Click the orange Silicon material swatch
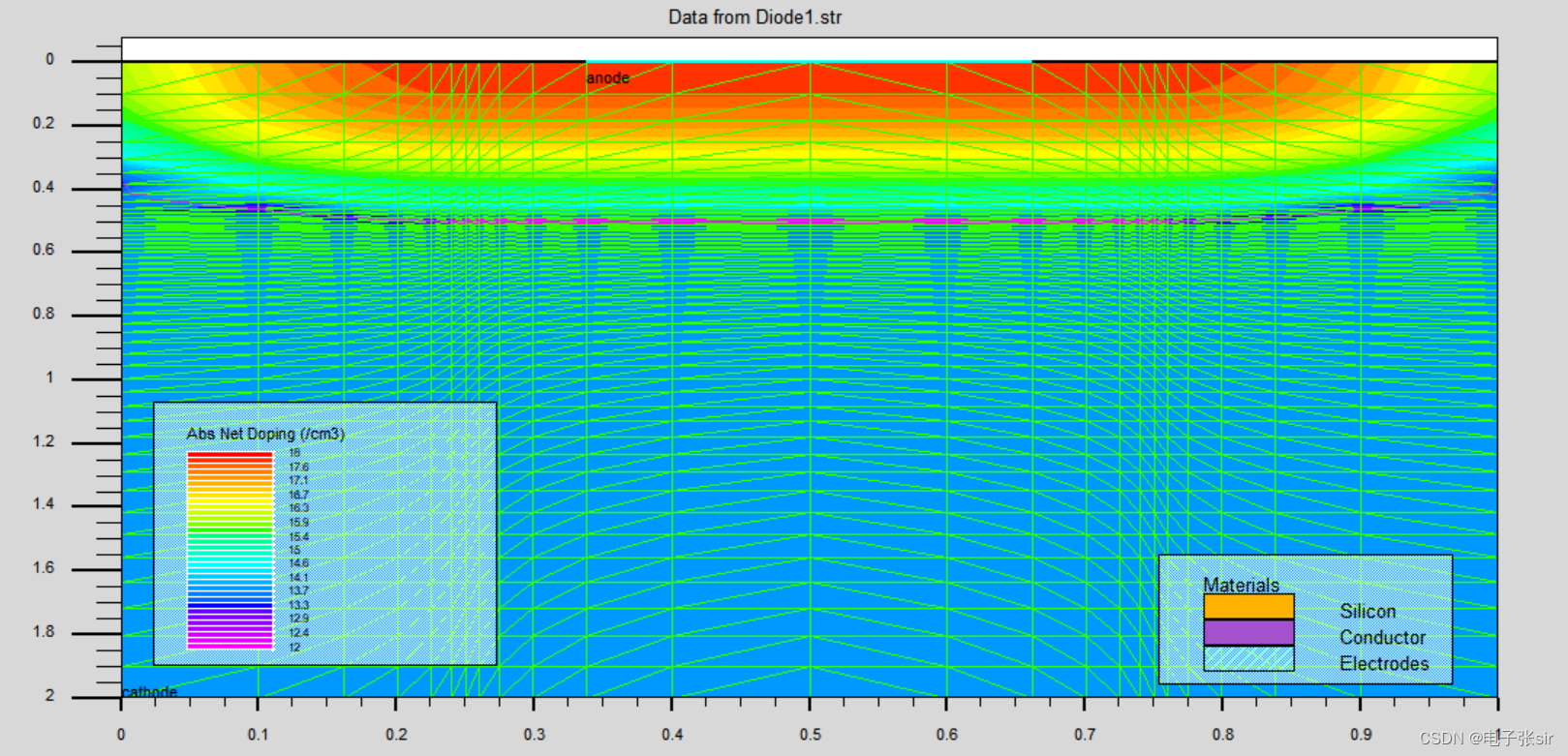 pyautogui.click(x=1248, y=607)
